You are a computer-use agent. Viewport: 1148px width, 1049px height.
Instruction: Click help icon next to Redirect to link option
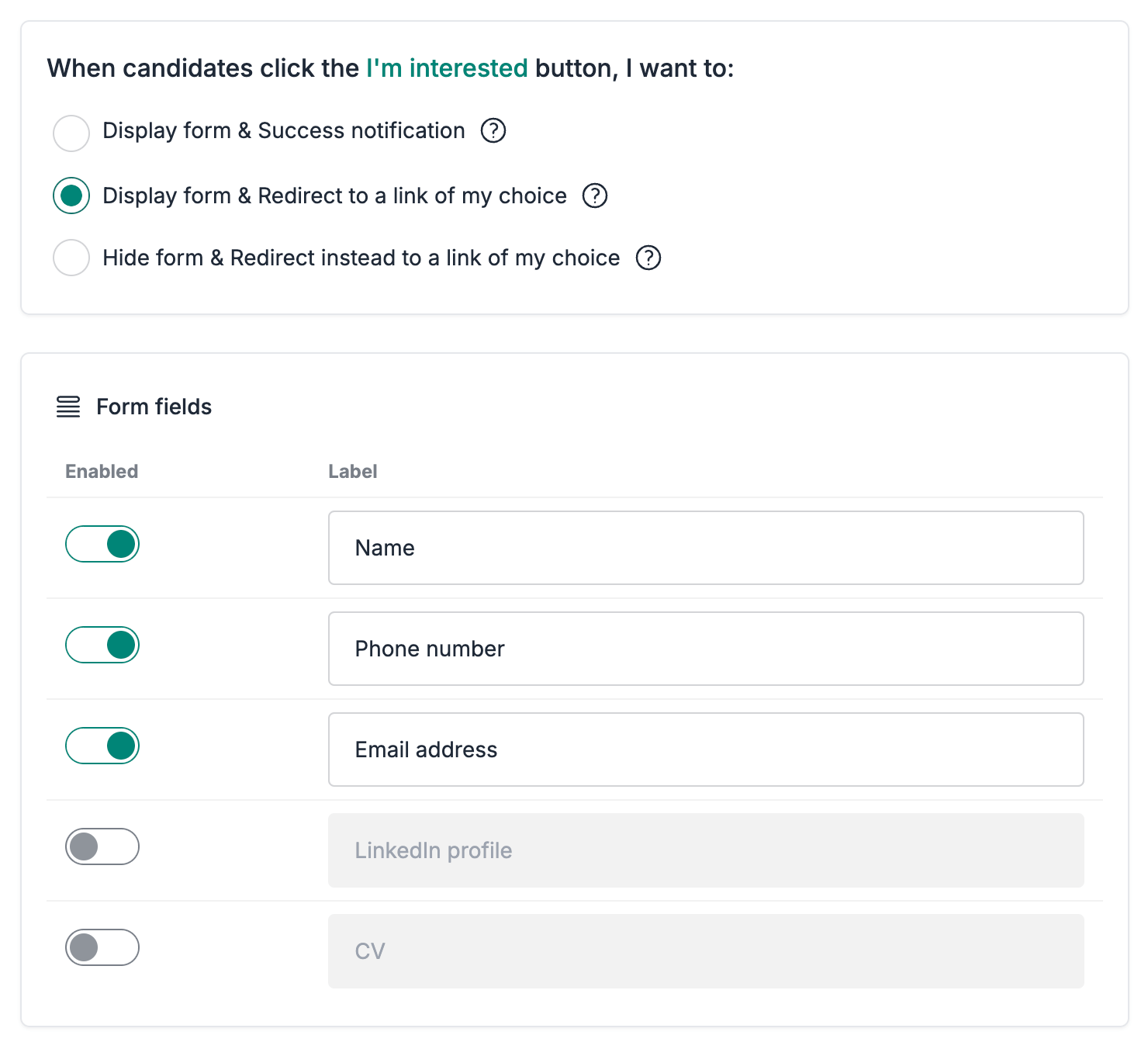click(x=595, y=196)
